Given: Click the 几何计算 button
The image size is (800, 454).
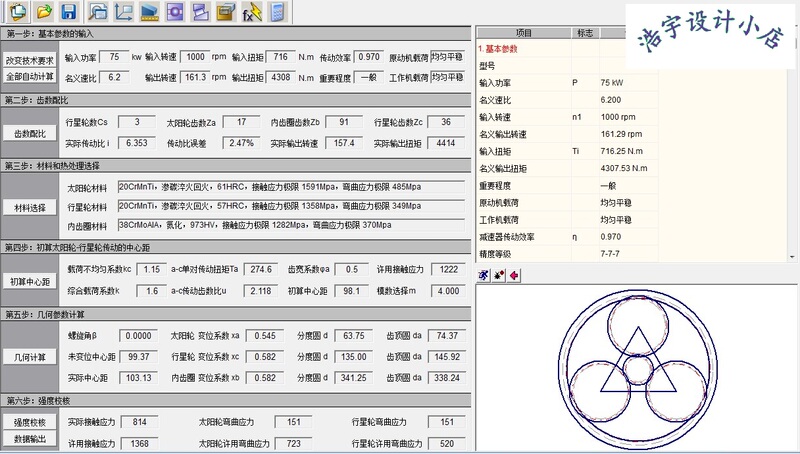Looking at the screenshot, I should 30,357.
